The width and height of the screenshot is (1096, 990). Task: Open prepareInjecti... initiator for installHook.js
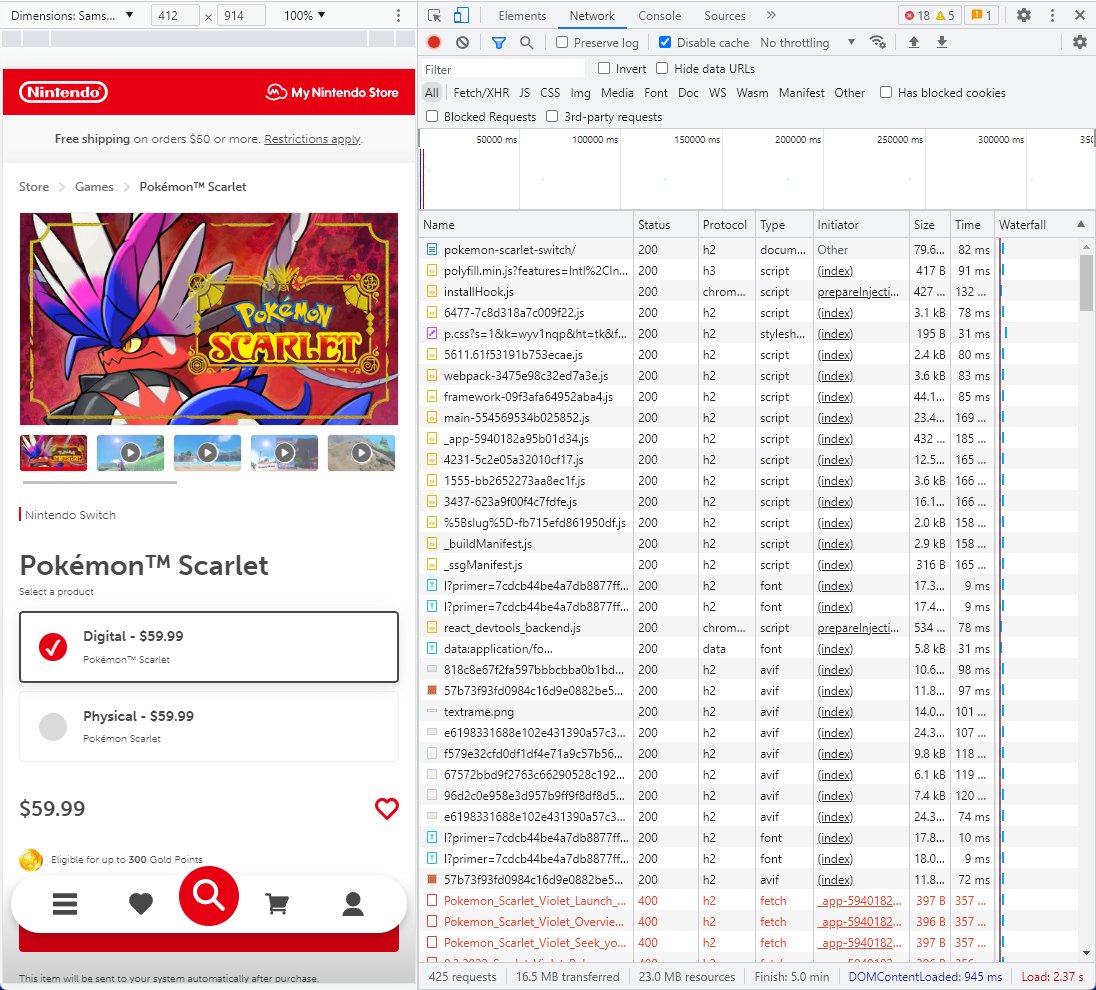(858, 292)
